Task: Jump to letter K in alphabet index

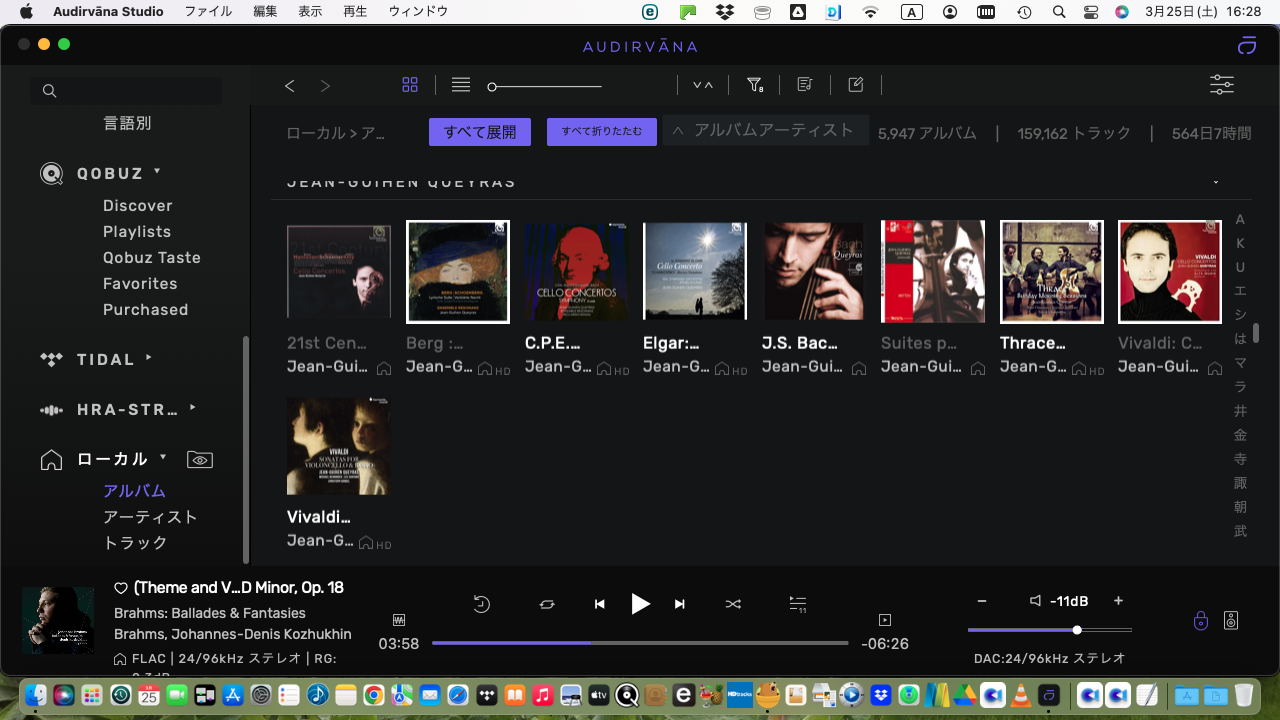Action: click(1240, 244)
